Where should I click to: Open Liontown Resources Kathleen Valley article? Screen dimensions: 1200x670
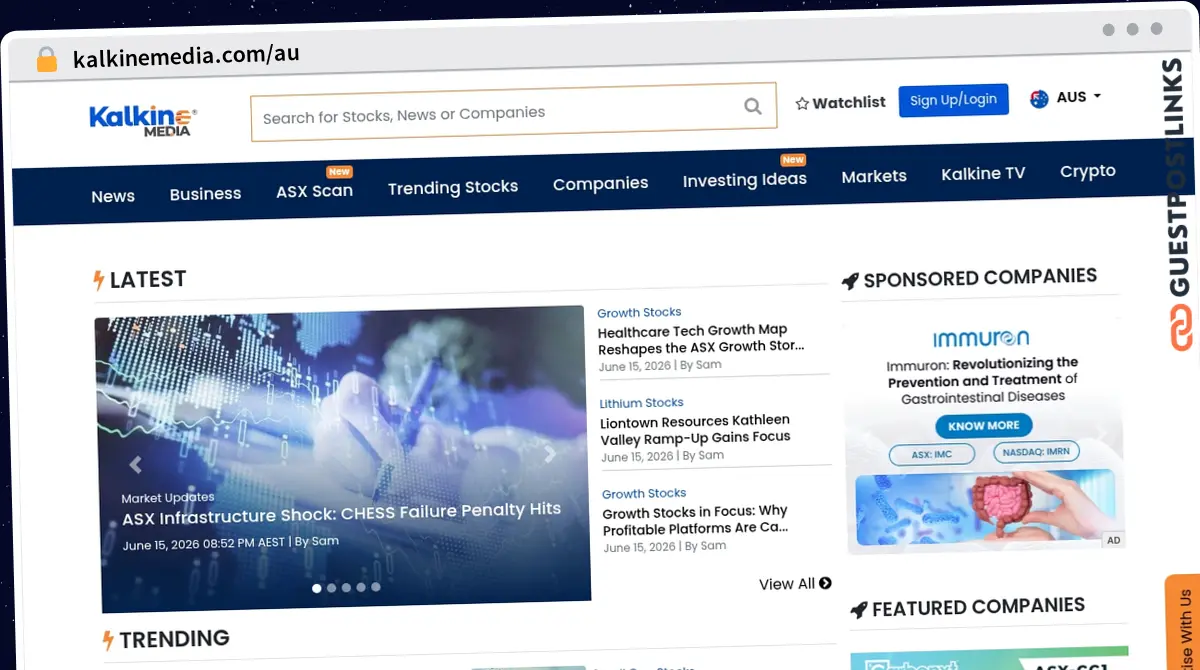tap(695, 429)
